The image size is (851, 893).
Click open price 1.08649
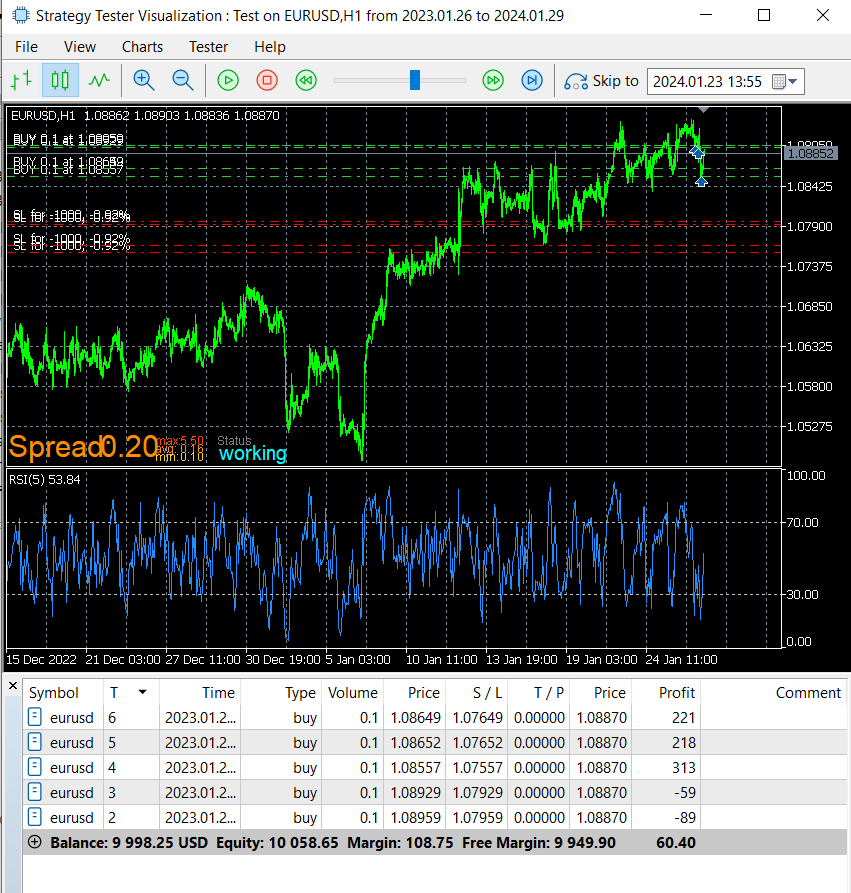point(415,718)
